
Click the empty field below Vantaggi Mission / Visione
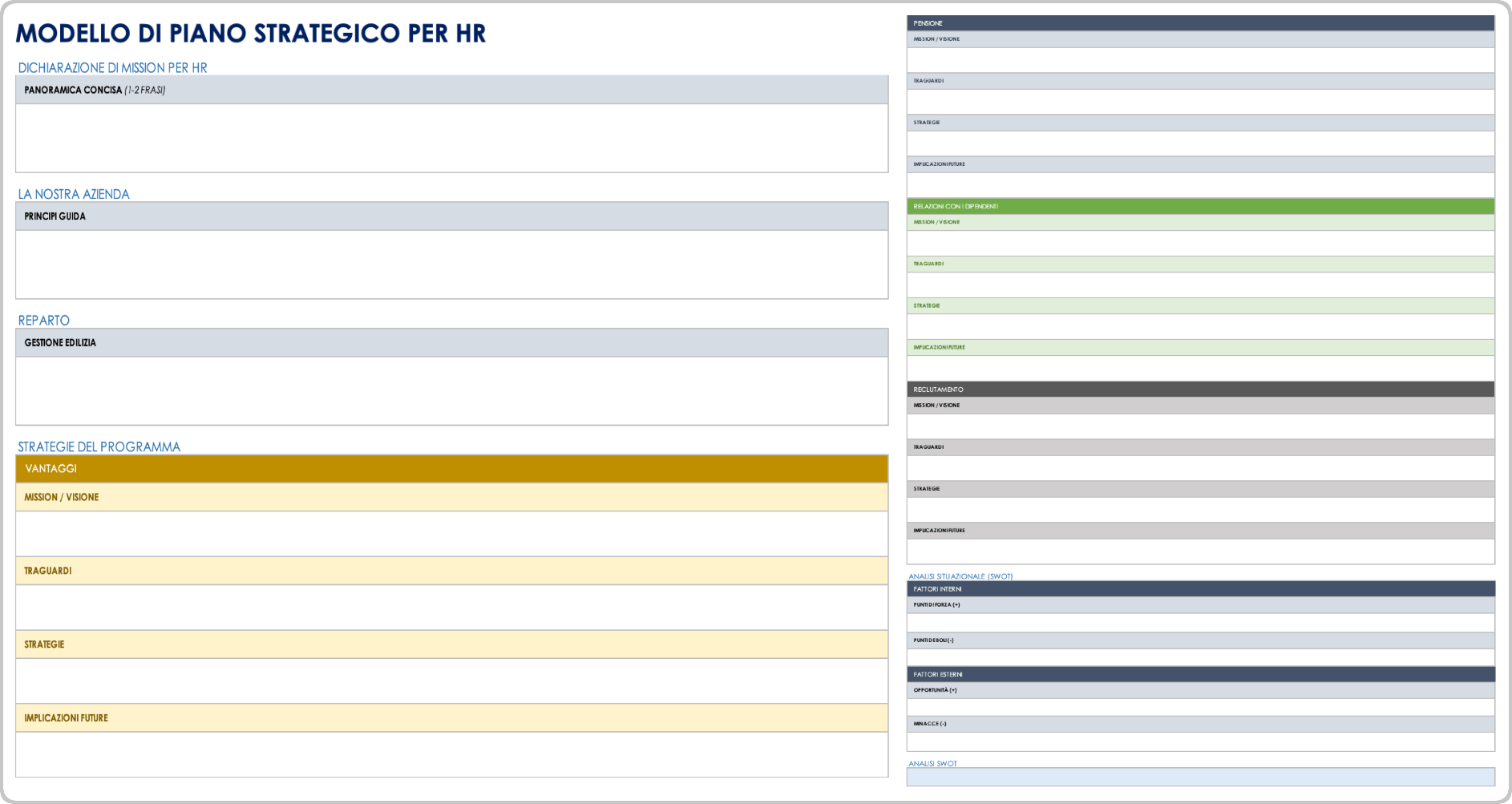click(451, 533)
